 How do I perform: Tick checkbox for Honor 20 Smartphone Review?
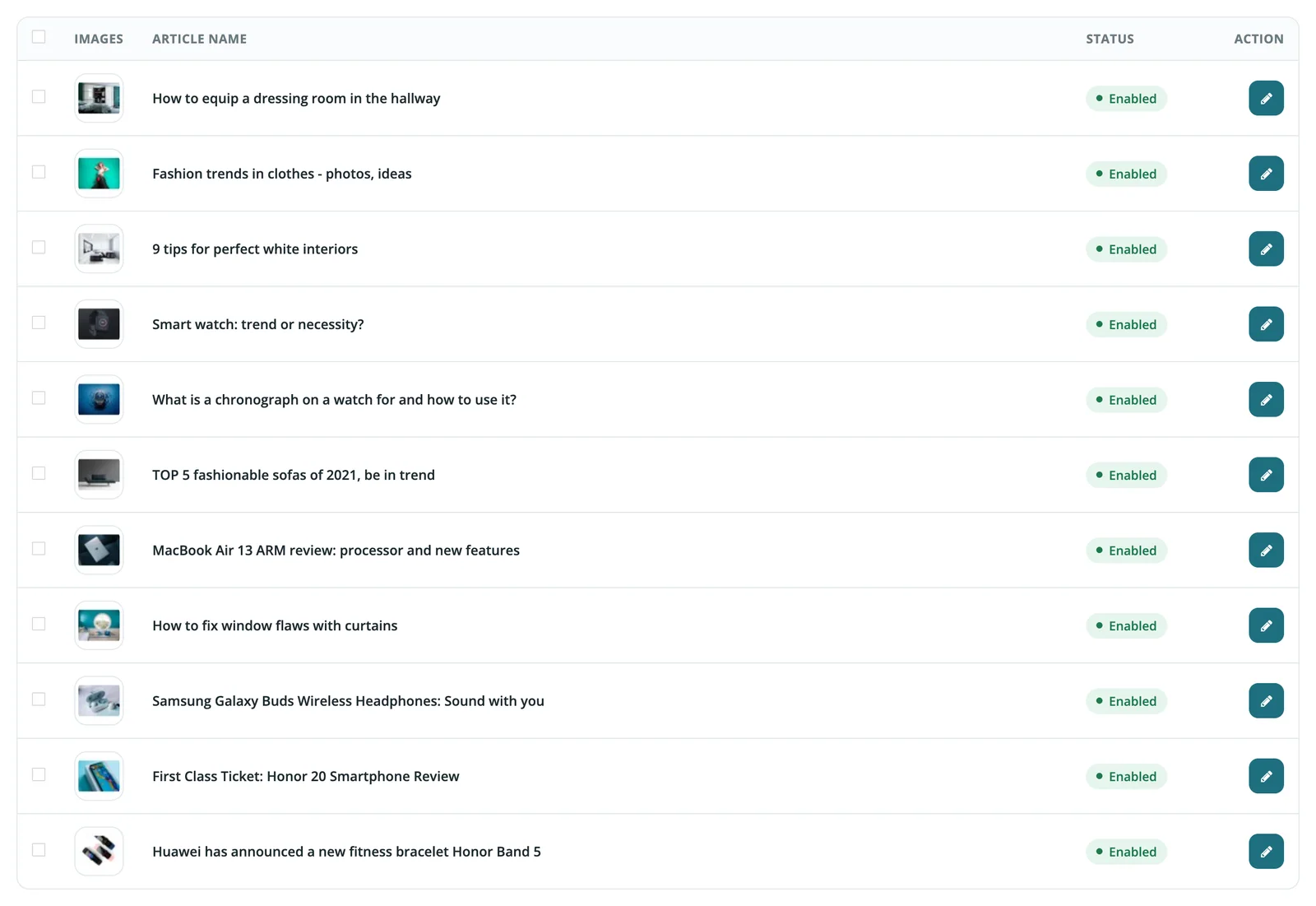pos(39,774)
